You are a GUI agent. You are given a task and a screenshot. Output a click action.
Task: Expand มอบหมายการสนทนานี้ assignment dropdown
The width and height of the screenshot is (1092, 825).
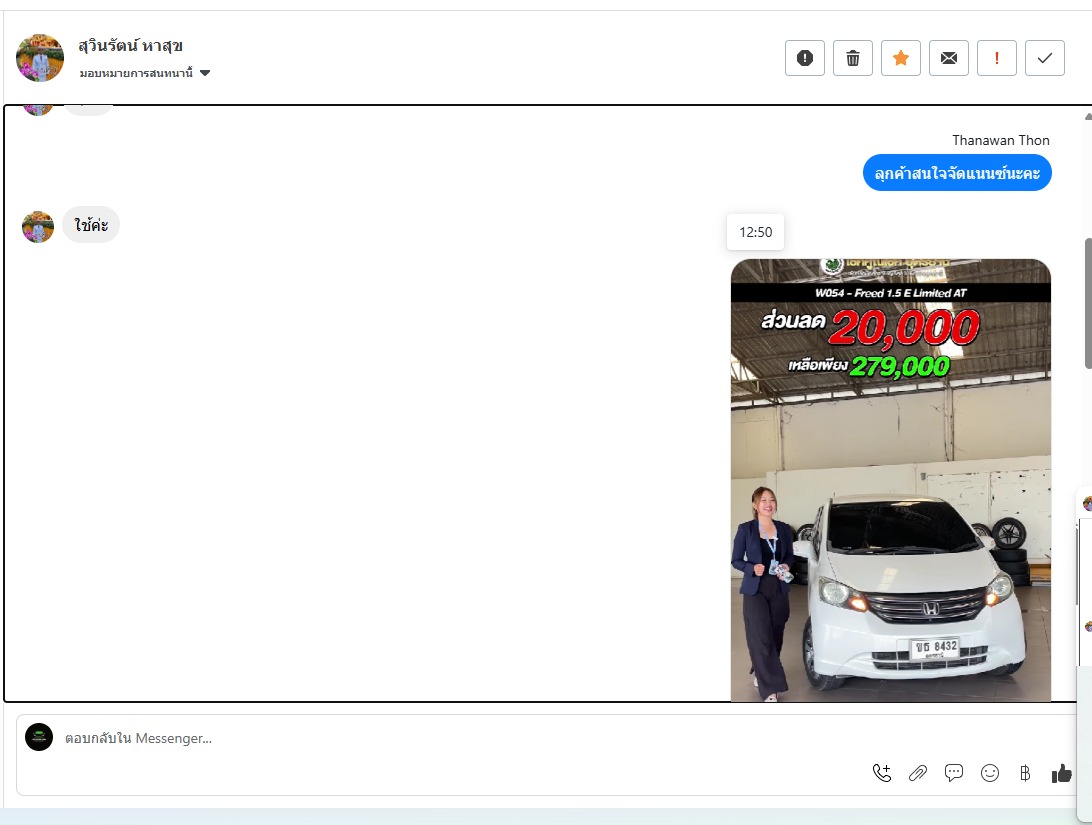tap(144, 73)
